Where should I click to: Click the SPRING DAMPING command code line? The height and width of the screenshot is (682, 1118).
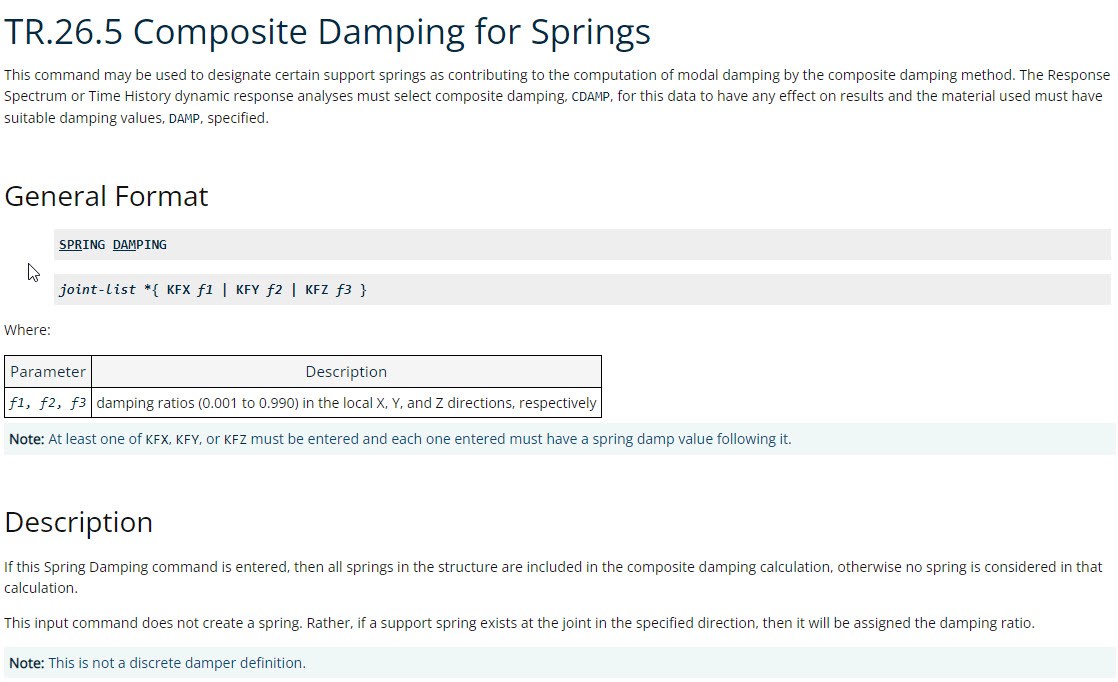582,244
